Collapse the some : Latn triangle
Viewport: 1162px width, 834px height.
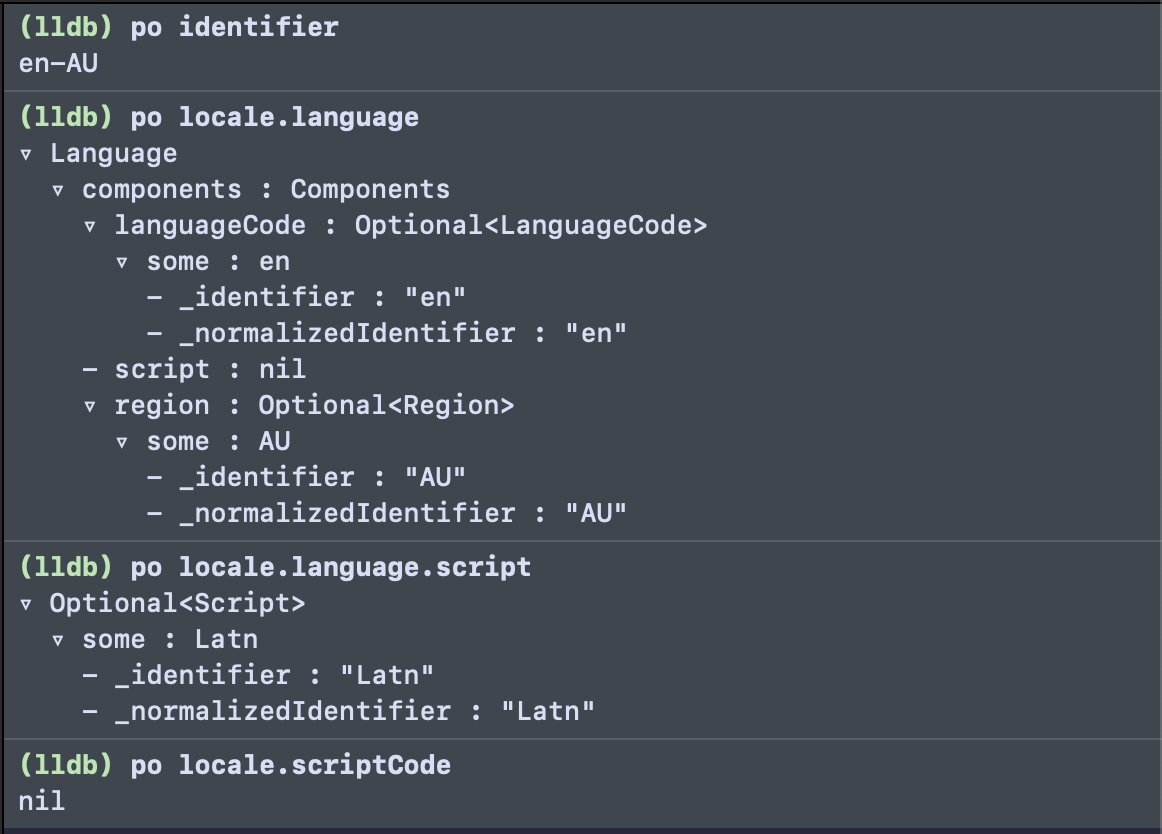(x=58, y=641)
